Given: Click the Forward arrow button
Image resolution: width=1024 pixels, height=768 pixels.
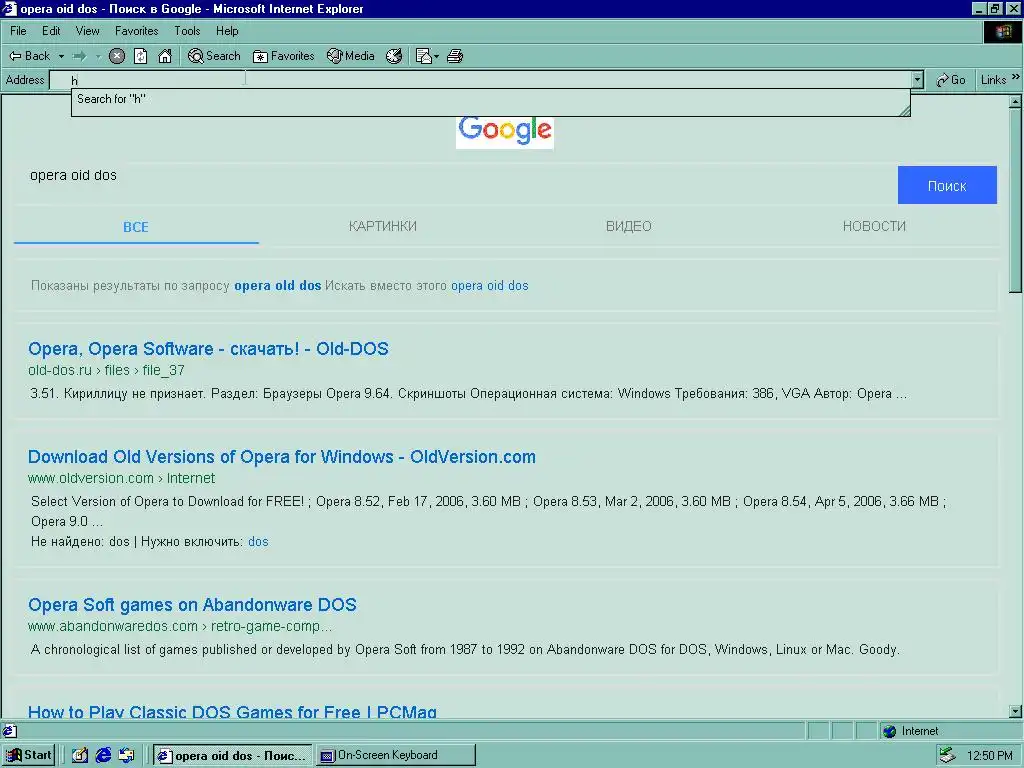Looking at the screenshot, I should click(80, 56).
